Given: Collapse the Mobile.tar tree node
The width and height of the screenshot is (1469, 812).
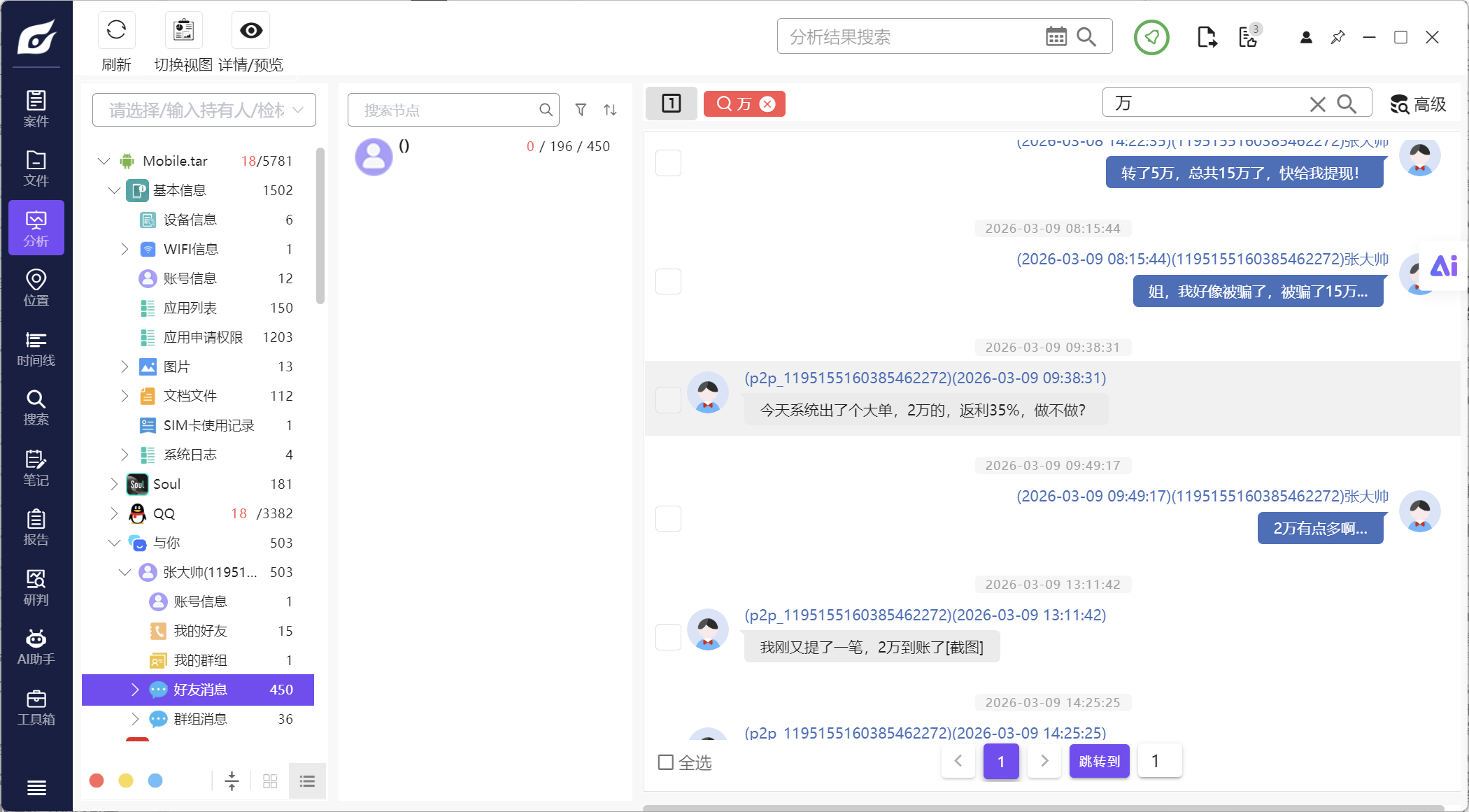Looking at the screenshot, I should coord(104,161).
